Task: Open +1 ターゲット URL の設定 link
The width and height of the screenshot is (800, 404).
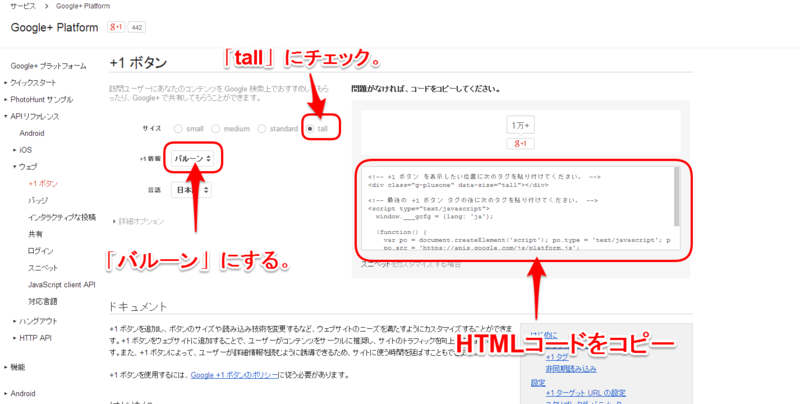Action: pyautogui.click(x=586, y=393)
